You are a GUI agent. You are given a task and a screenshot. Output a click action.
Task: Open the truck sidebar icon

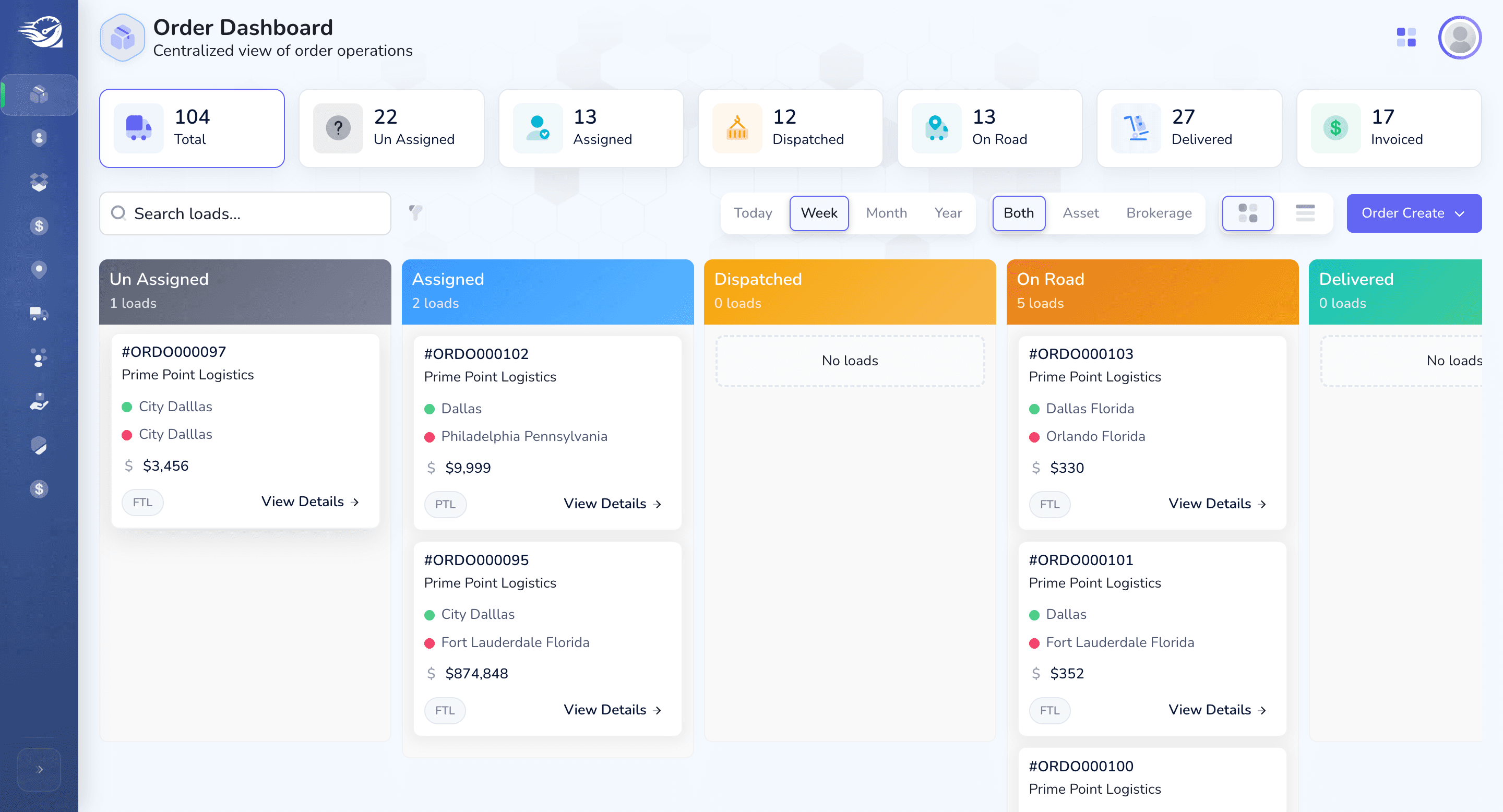pos(39,314)
